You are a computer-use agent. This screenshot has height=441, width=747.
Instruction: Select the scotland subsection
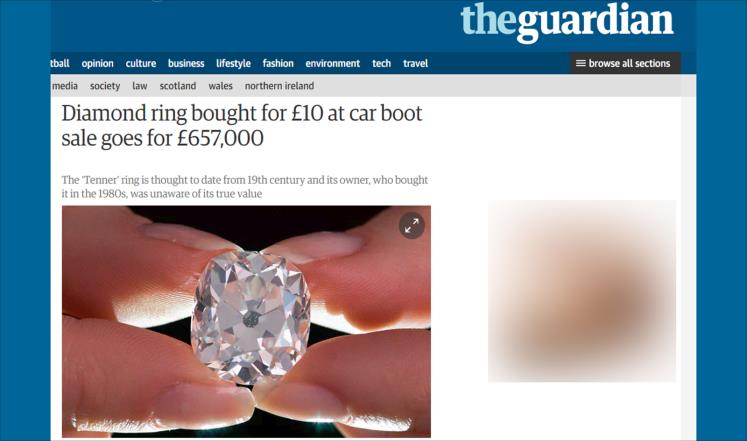pos(178,86)
